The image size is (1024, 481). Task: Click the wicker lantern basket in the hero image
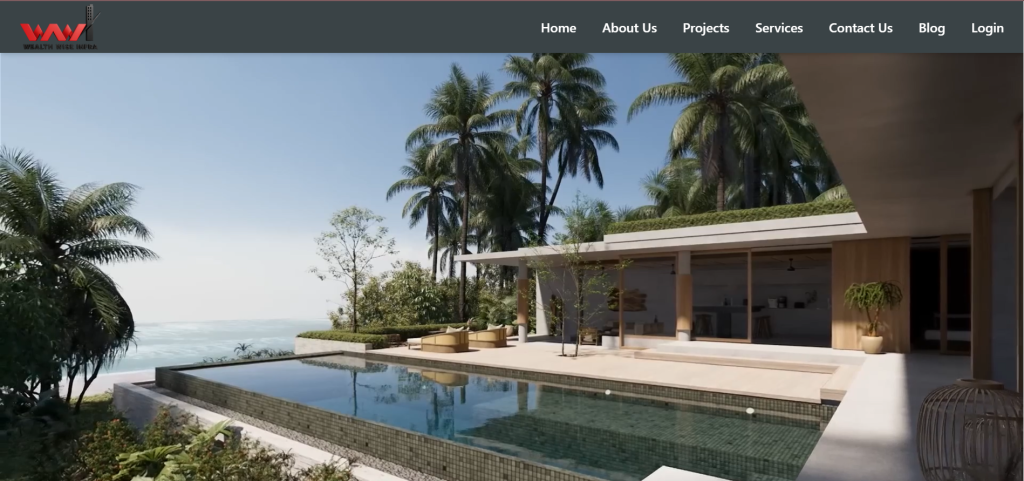point(970,431)
